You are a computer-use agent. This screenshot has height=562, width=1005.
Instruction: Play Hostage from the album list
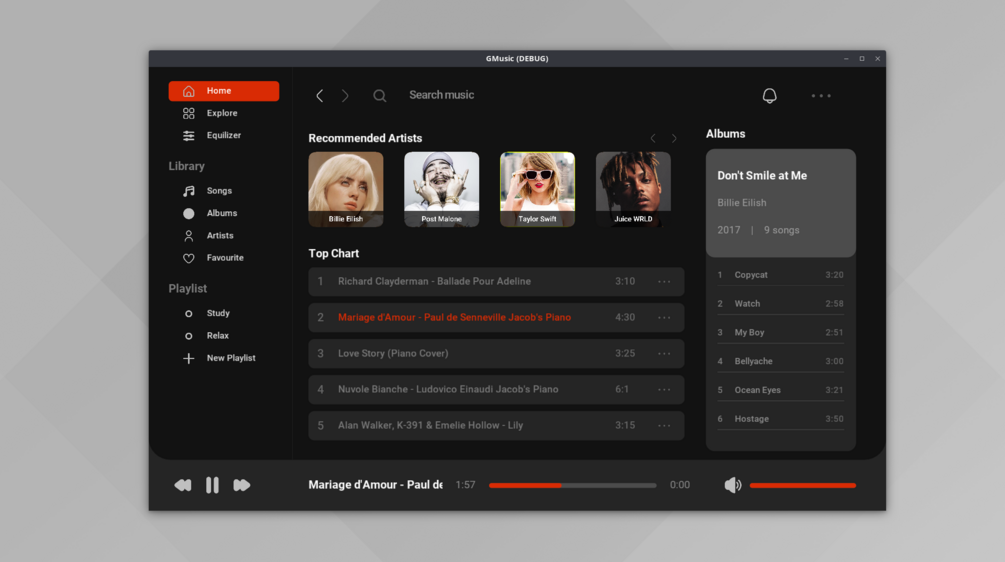(781, 419)
